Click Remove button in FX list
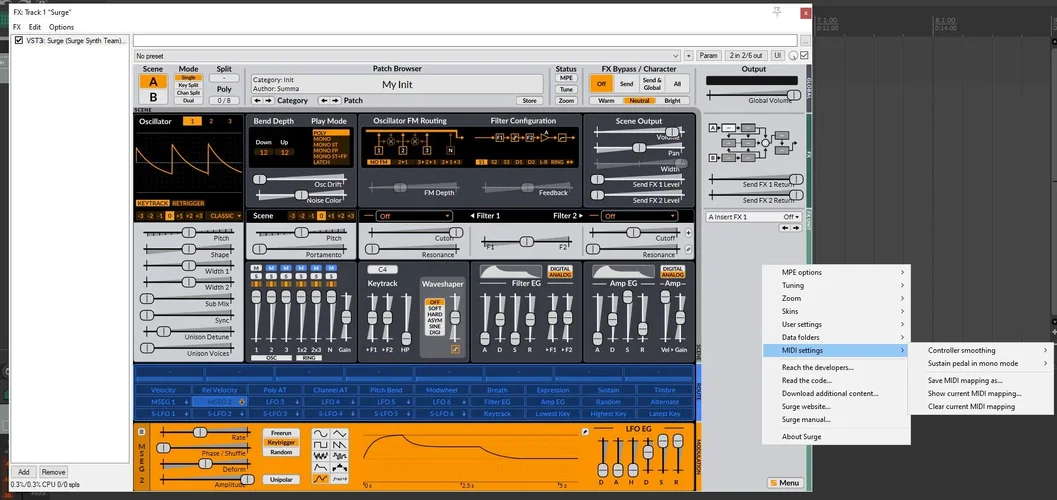The width and height of the screenshot is (1057, 500). pyautogui.click(x=53, y=472)
